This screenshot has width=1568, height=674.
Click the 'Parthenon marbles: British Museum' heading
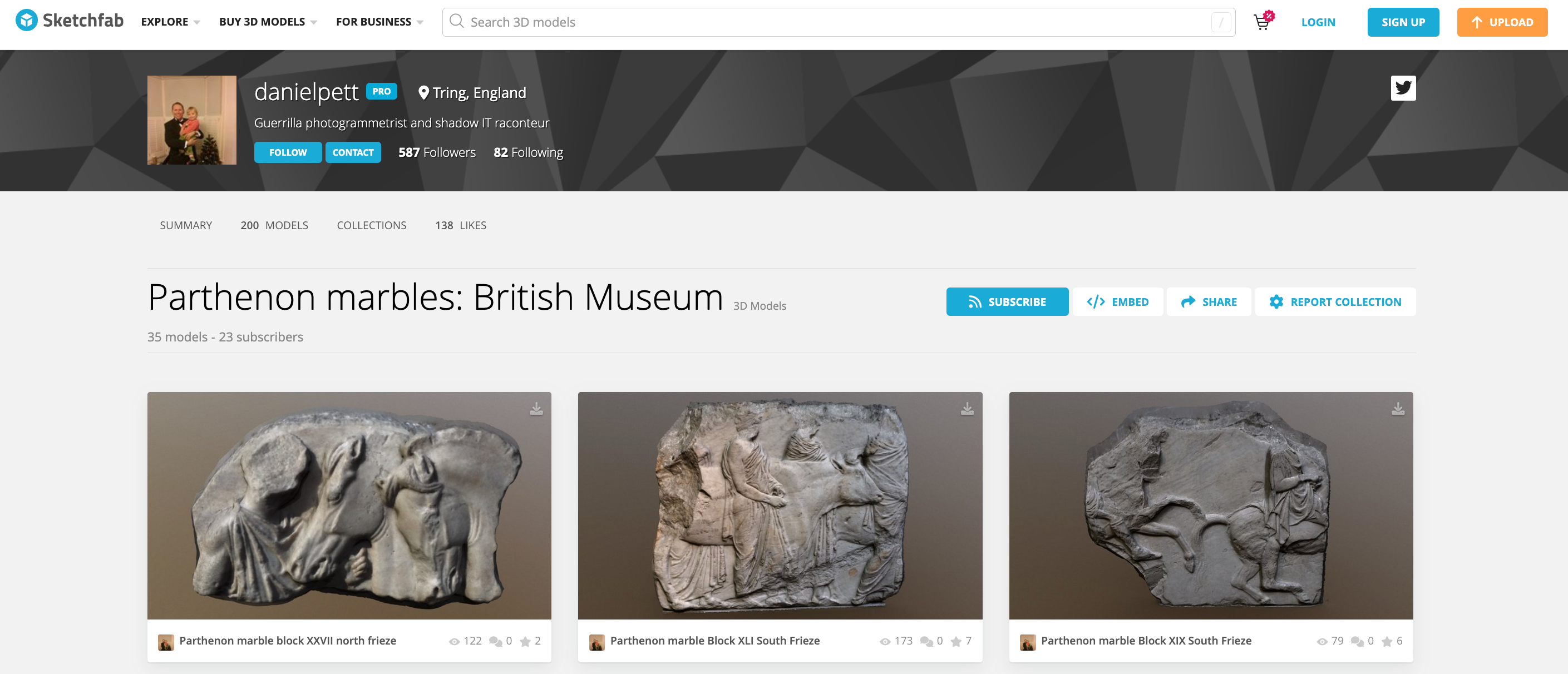tap(435, 297)
